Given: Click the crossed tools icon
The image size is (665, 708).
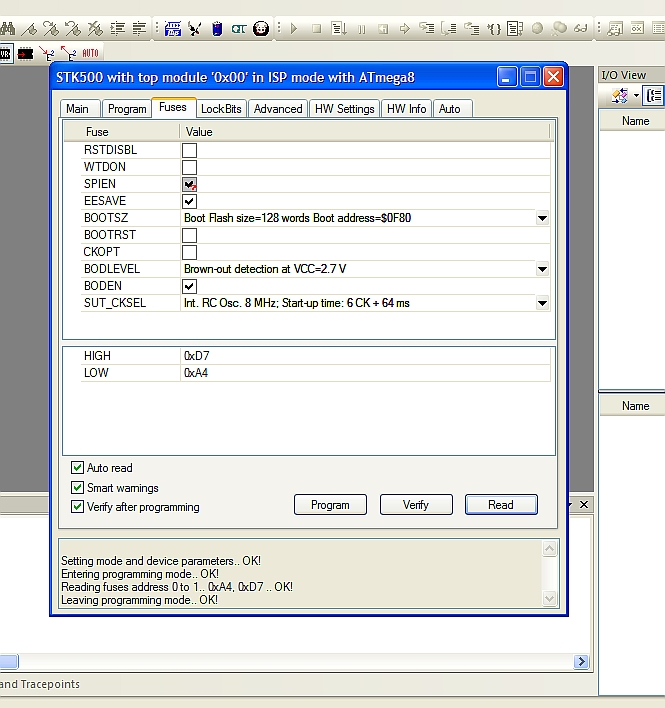Looking at the screenshot, I should [x=195, y=29].
